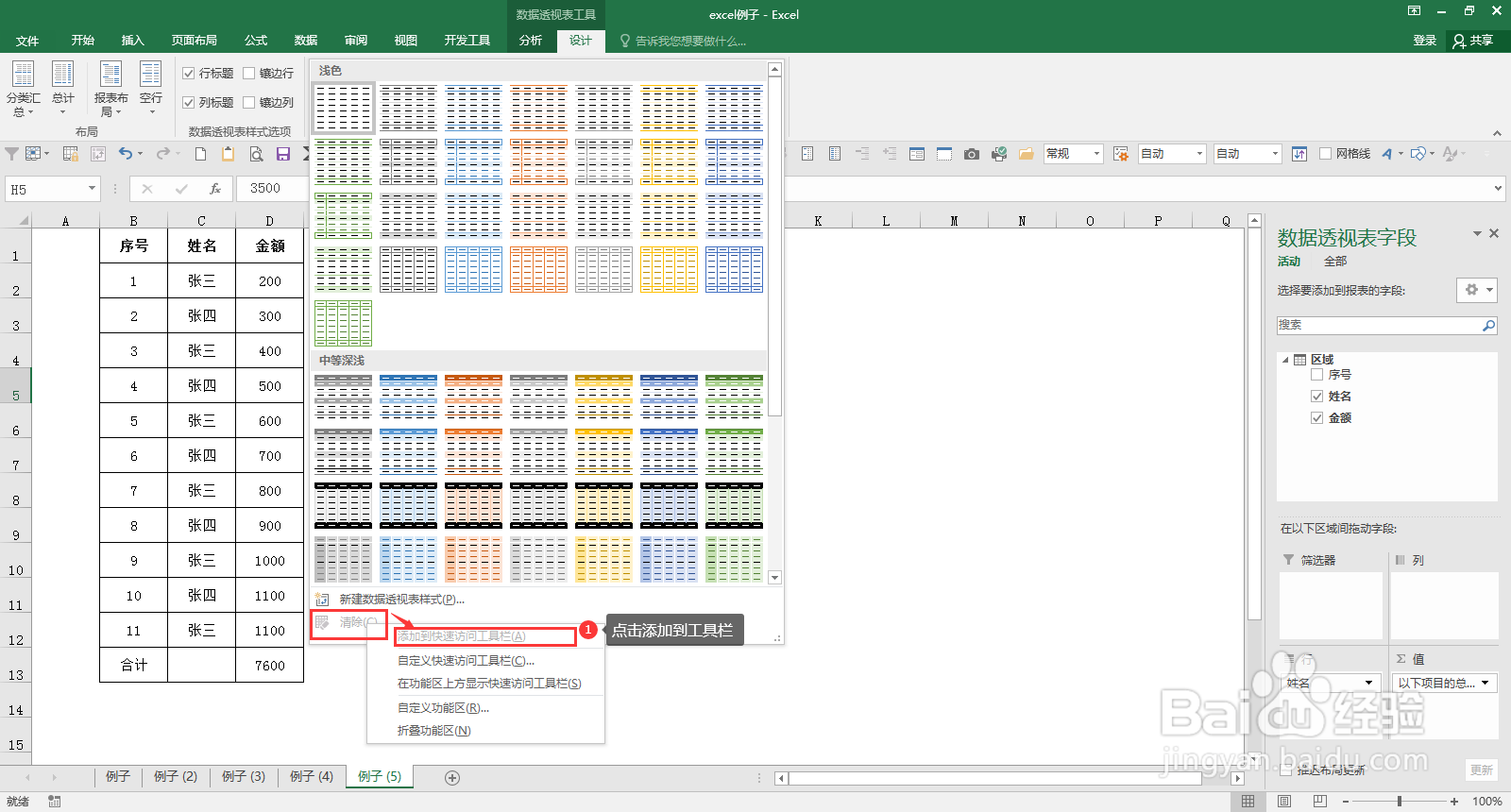Click the macro record icon in status bar
1511x812 pixels.
coord(55,802)
